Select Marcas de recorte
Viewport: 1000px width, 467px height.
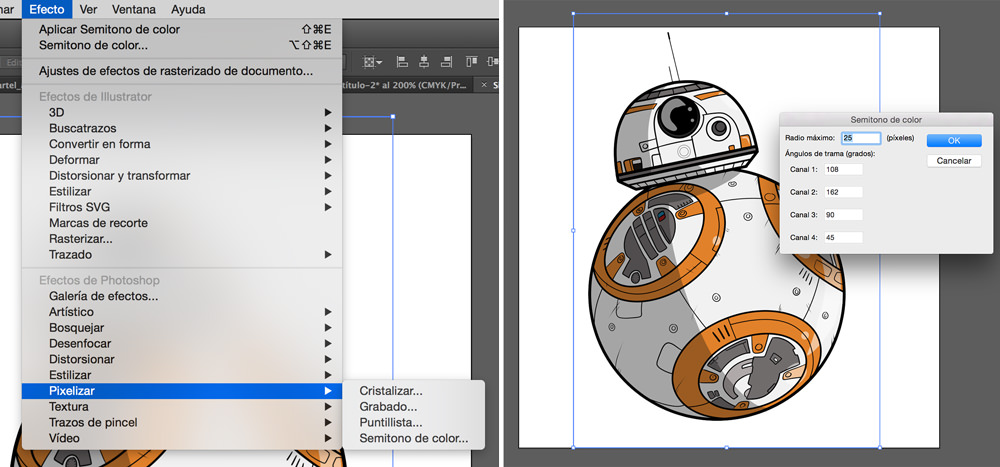[182, 223]
